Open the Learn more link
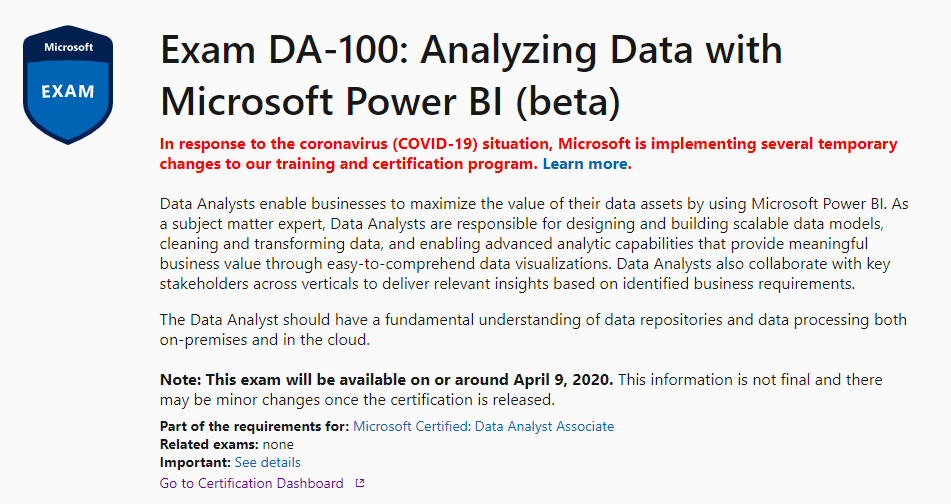This screenshot has width=951, height=504. 585,164
